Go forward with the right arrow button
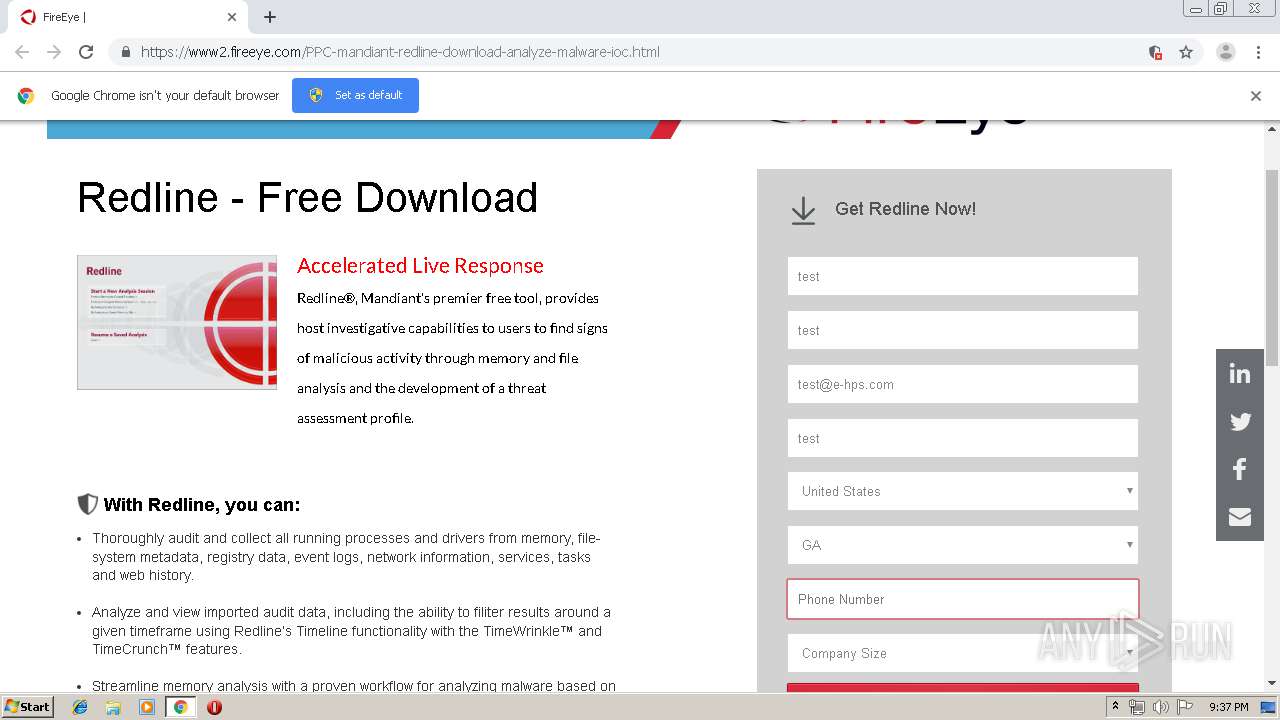Viewport: 1280px width, 720px height. tap(54, 52)
